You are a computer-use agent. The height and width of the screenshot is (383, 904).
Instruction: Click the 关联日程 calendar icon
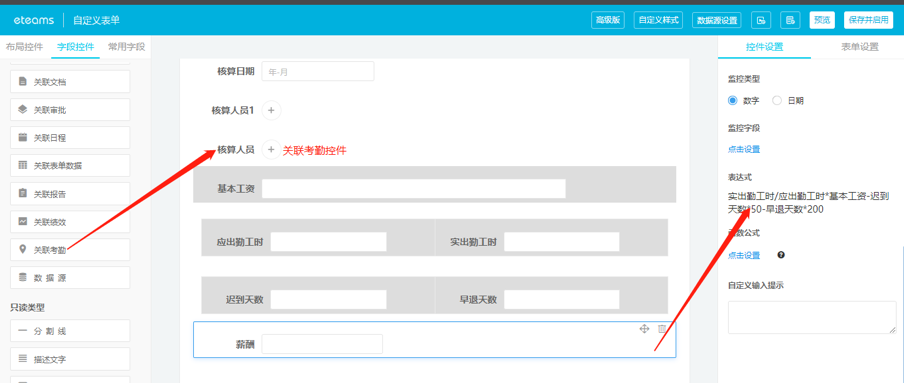[22, 137]
